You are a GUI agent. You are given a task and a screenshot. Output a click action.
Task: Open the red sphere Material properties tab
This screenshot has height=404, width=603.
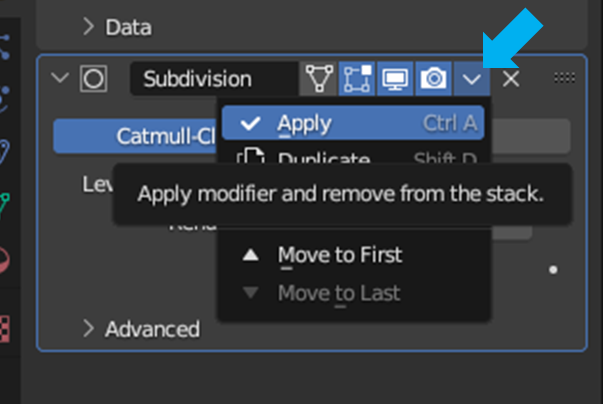[x=4, y=261]
